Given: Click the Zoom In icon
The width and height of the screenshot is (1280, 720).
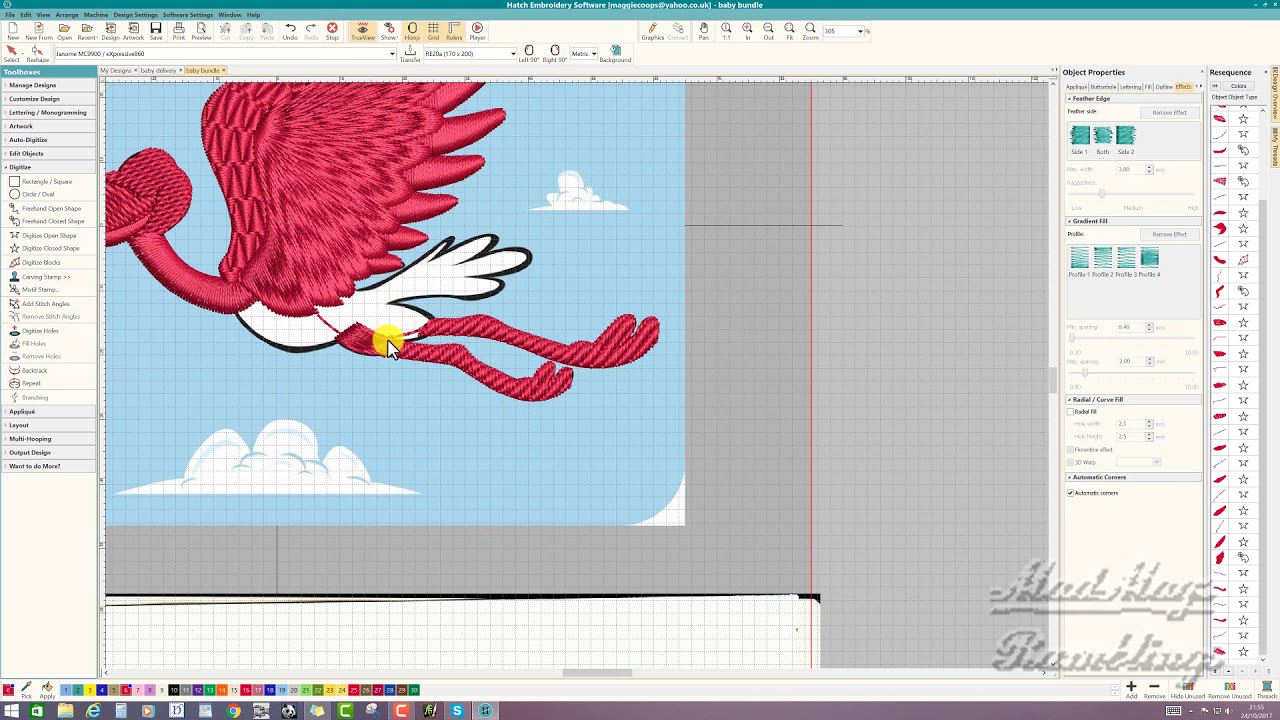Looking at the screenshot, I should click(x=747, y=30).
